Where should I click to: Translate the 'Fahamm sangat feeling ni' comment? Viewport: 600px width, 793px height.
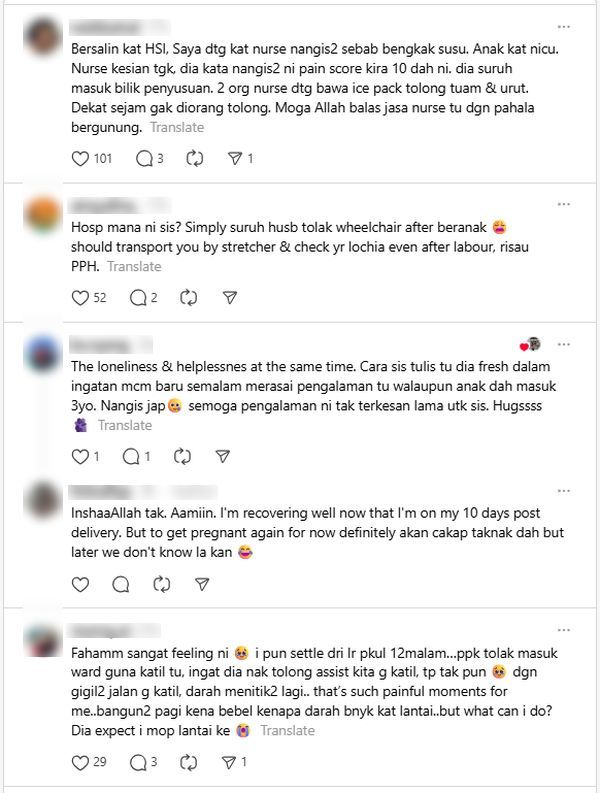click(288, 731)
